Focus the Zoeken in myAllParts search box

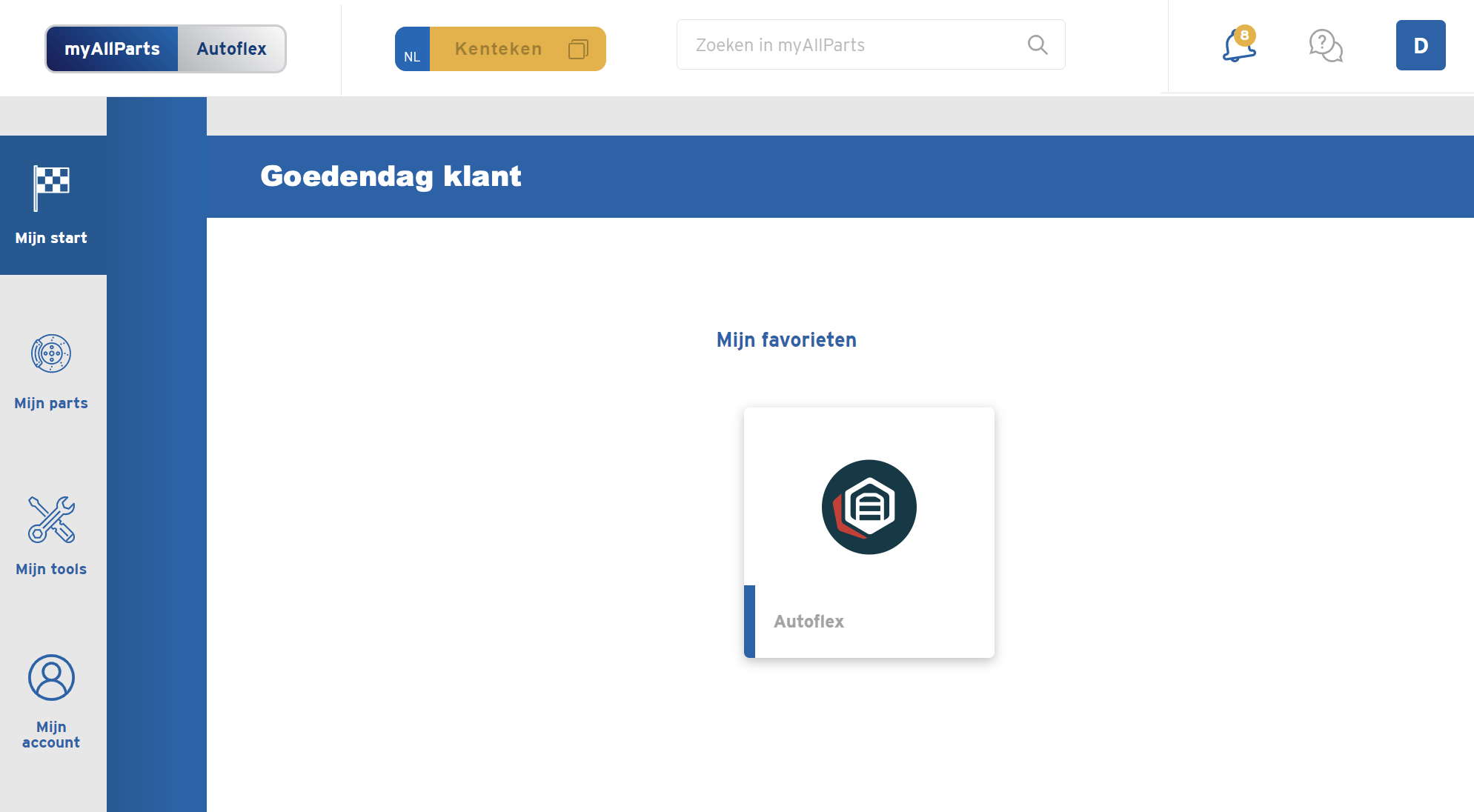[852, 45]
